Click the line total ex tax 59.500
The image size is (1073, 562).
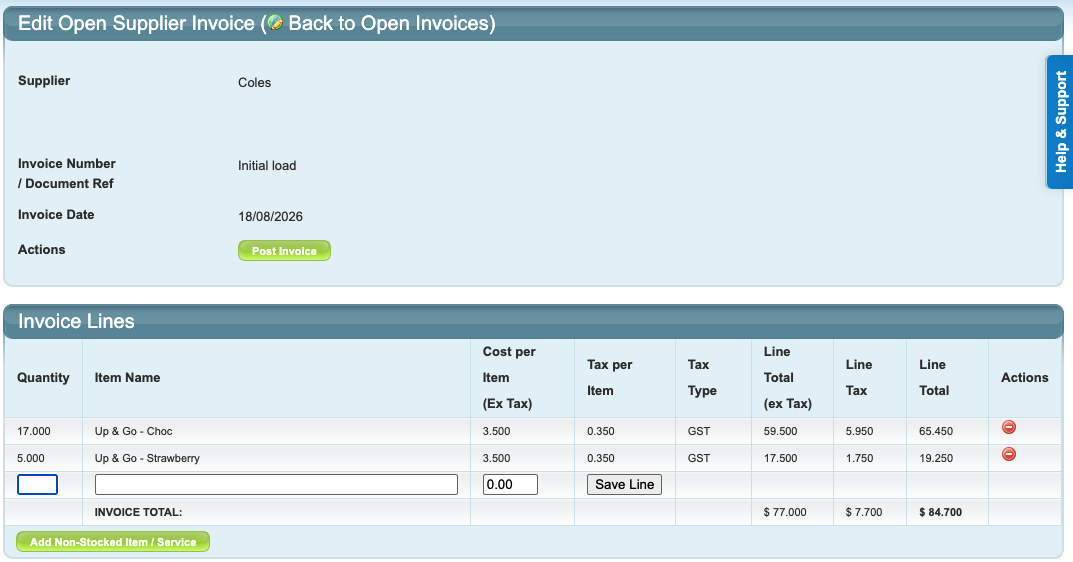point(780,431)
